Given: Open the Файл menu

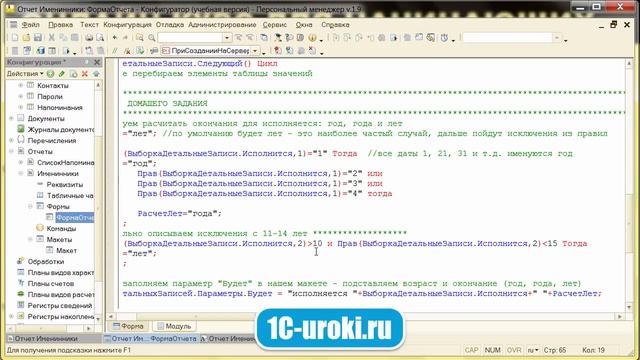Looking at the screenshot, I should click(x=31, y=24).
